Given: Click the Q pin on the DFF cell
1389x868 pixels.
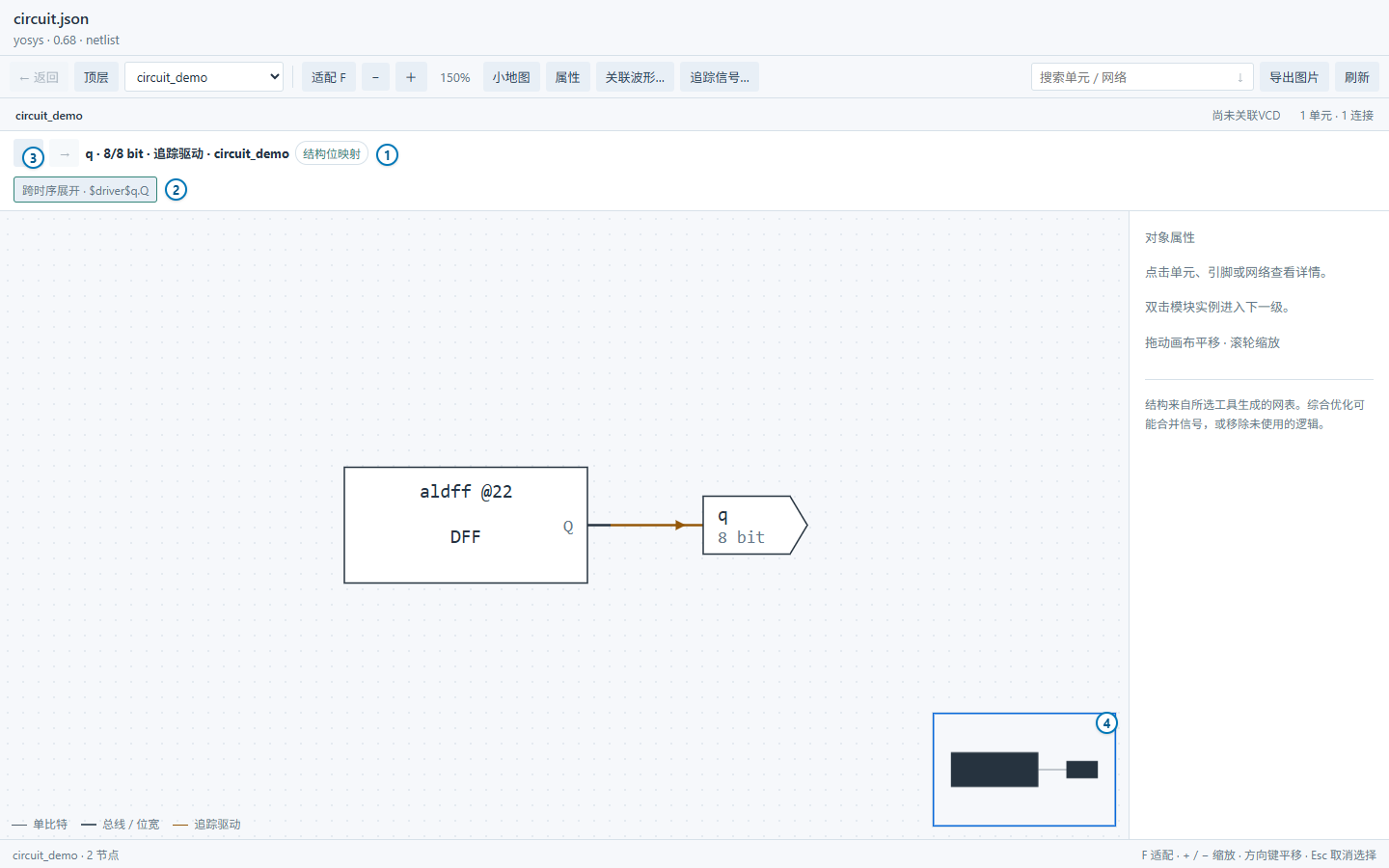Looking at the screenshot, I should coord(568,526).
